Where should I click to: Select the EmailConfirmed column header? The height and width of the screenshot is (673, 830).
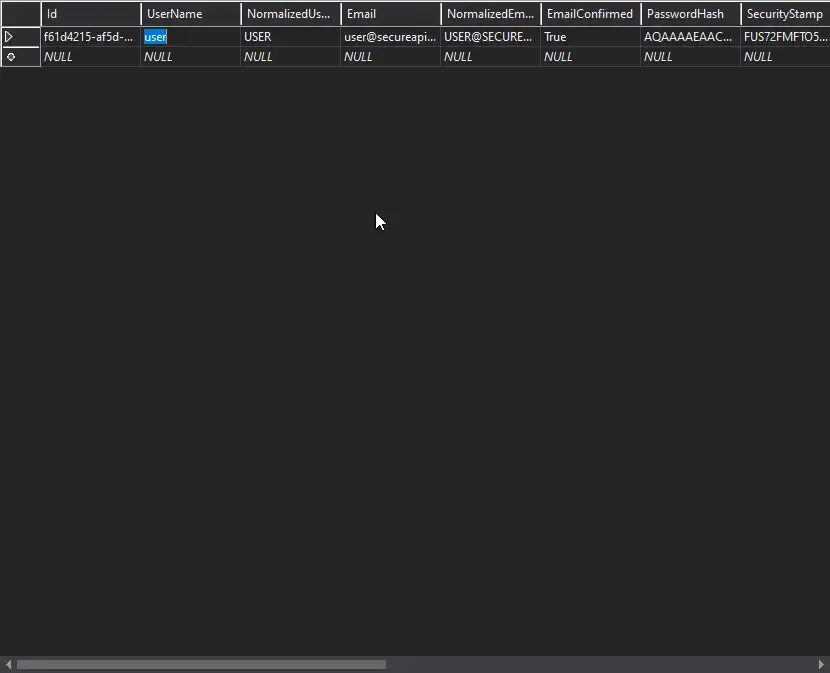click(x=589, y=13)
